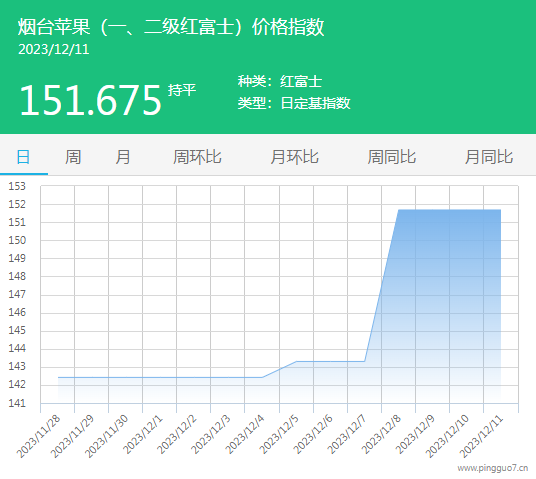Open the 周同比 tab
The width and height of the screenshot is (536, 479).
point(391,157)
